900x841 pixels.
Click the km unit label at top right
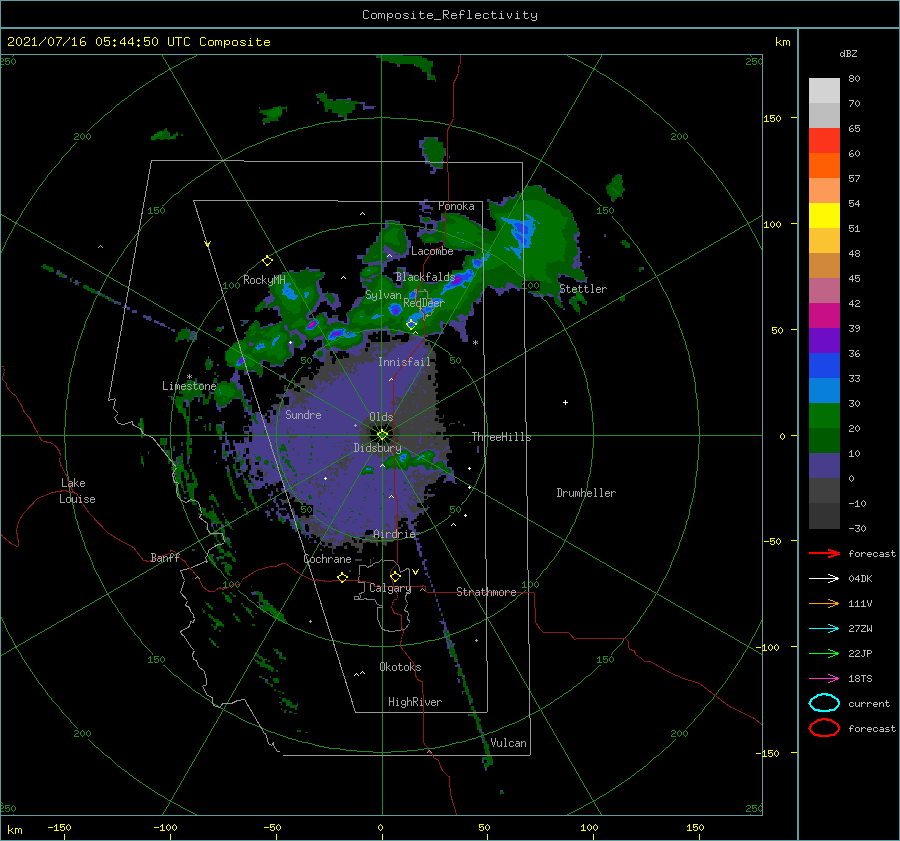782,42
